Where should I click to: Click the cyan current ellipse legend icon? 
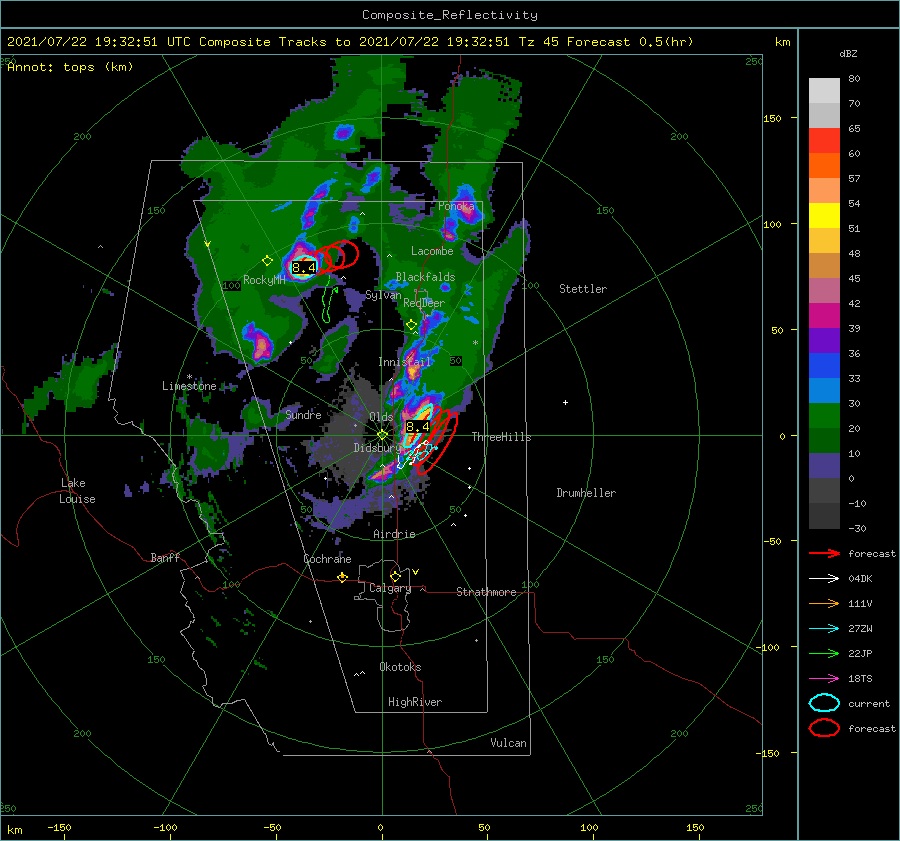824,703
